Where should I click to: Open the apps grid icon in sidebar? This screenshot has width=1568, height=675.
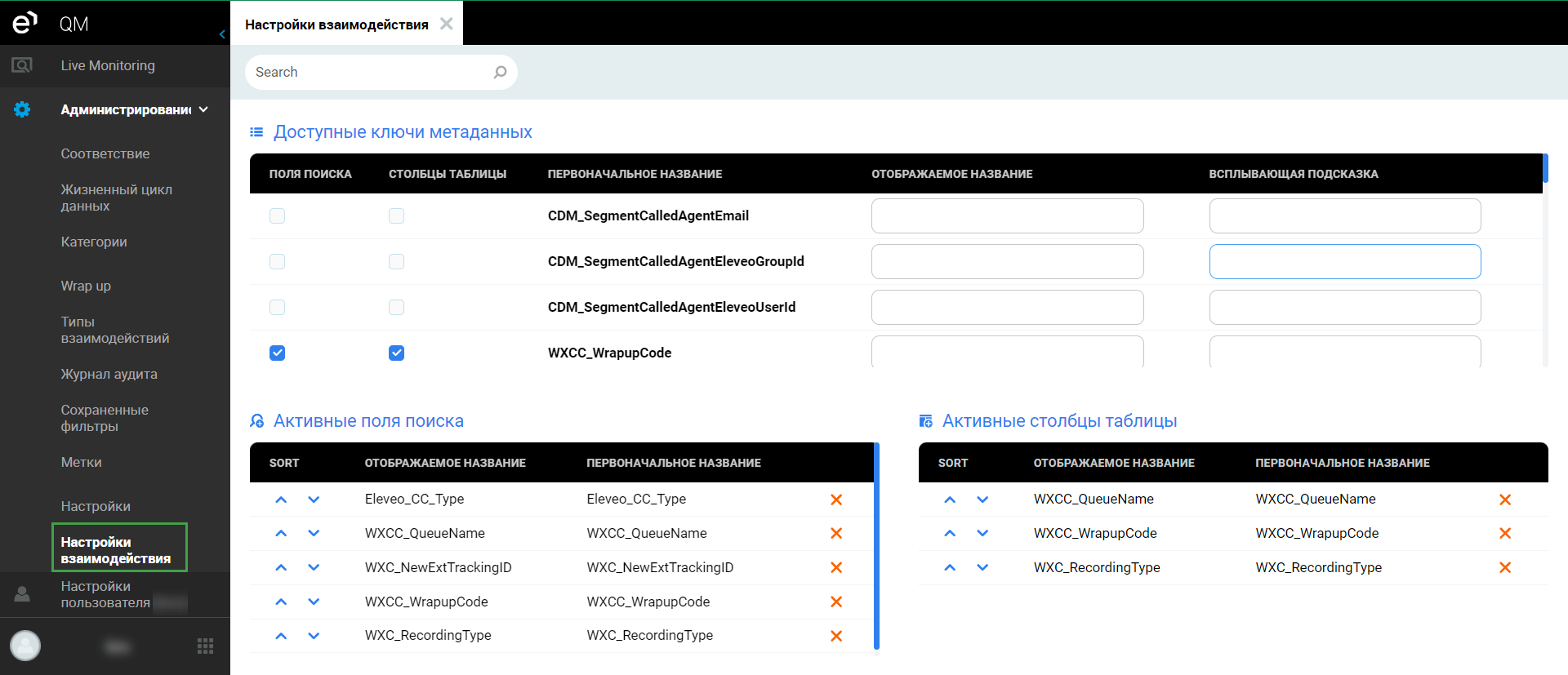[206, 646]
